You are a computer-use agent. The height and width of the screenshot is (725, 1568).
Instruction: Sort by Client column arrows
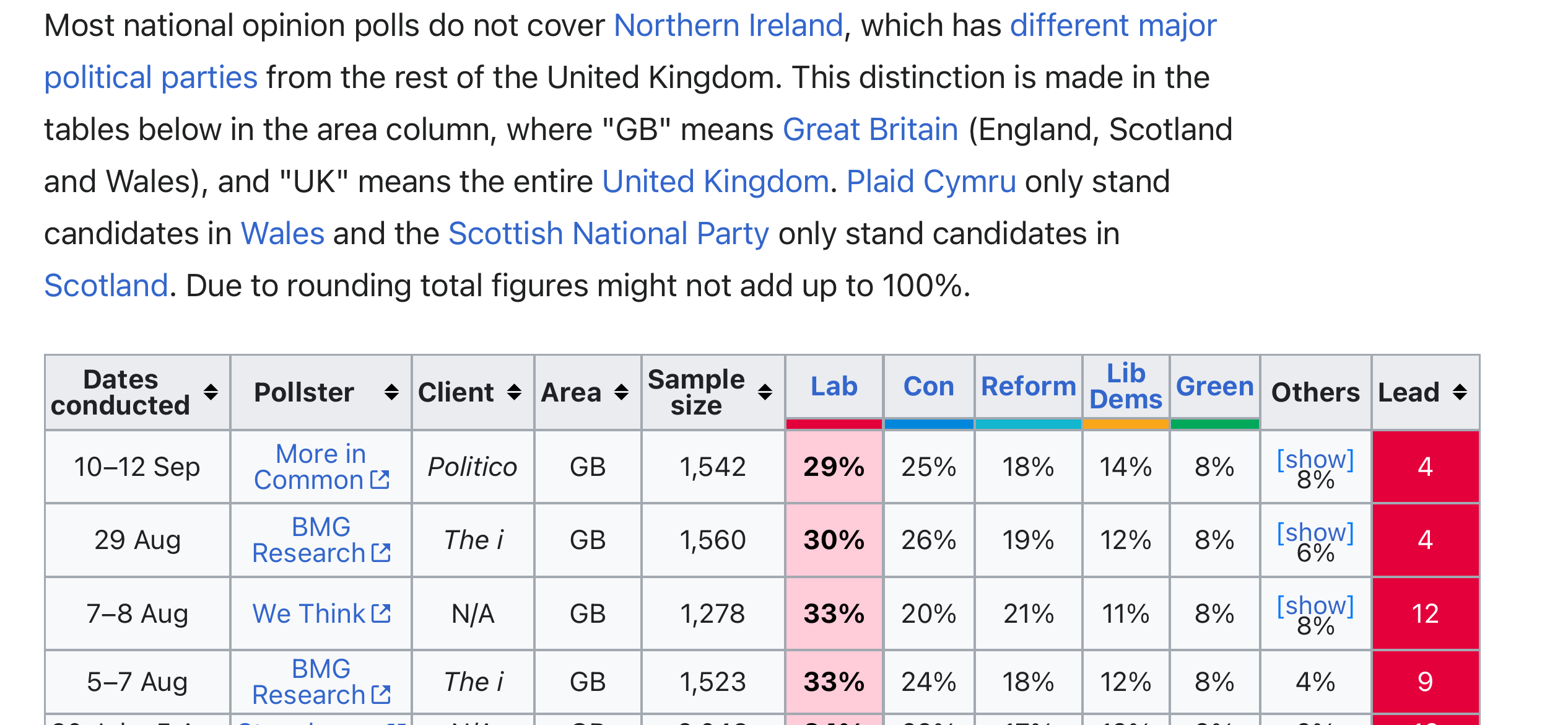513,392
